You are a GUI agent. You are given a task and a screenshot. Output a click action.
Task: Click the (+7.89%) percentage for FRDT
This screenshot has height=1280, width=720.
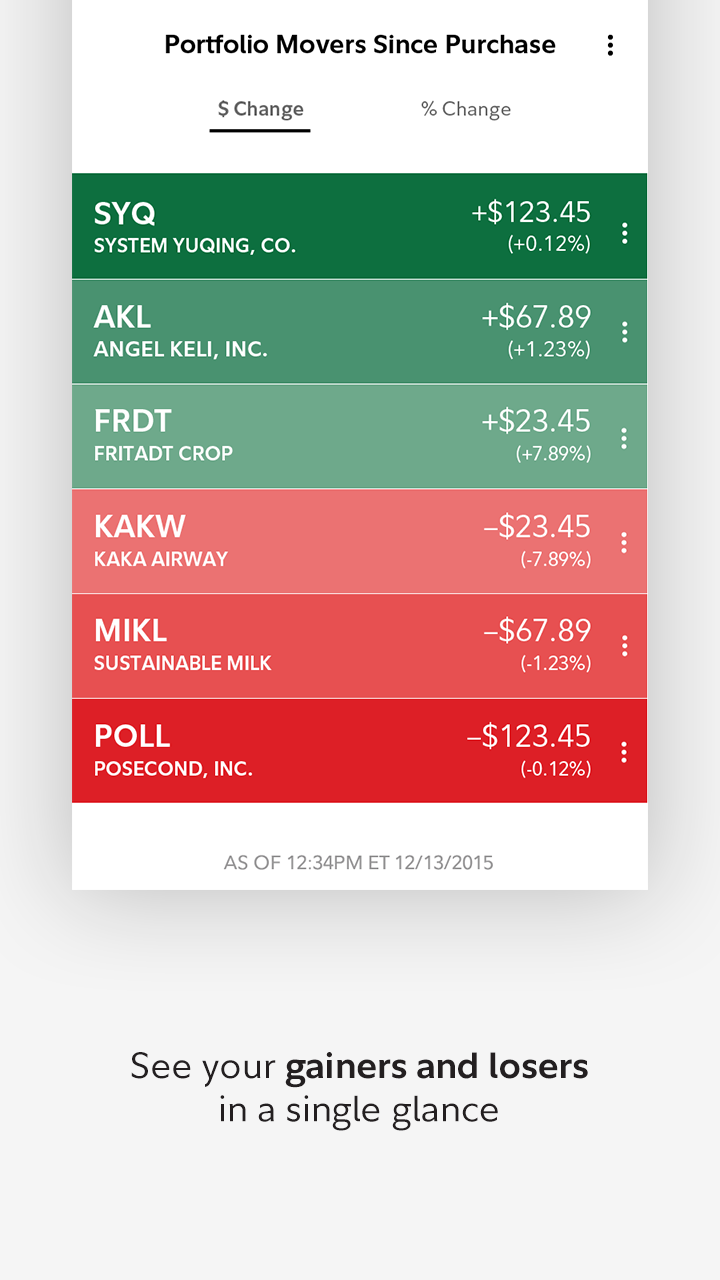[553, 454]
